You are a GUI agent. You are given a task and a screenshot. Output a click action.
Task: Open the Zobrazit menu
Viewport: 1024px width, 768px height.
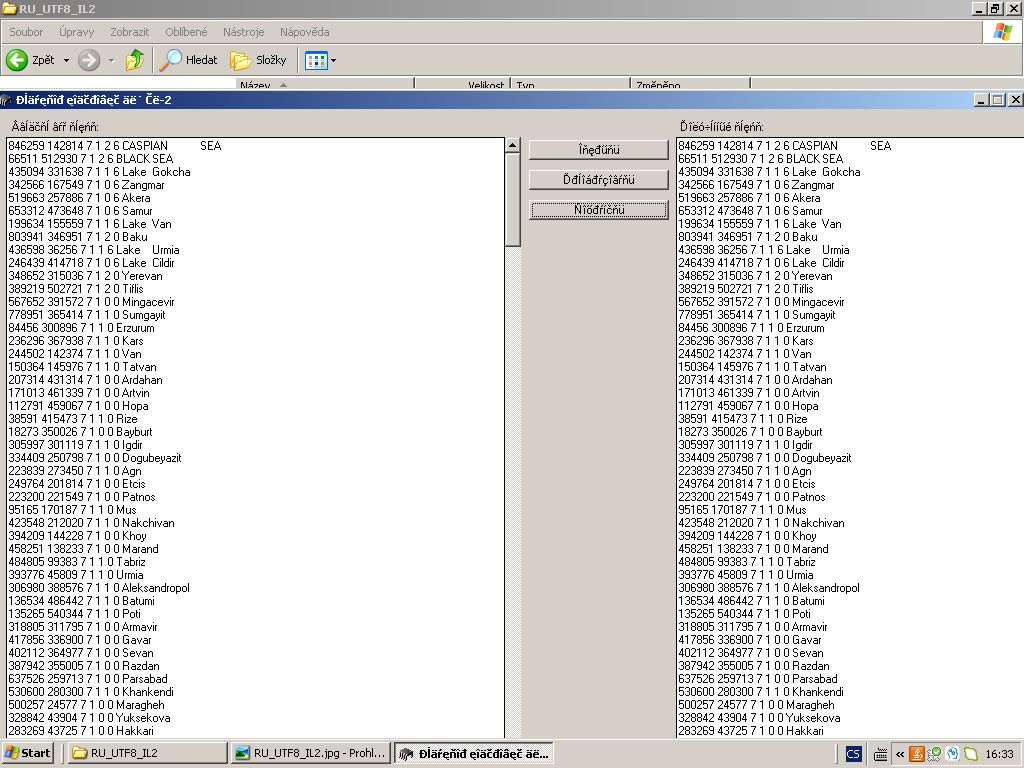(129, 32)
